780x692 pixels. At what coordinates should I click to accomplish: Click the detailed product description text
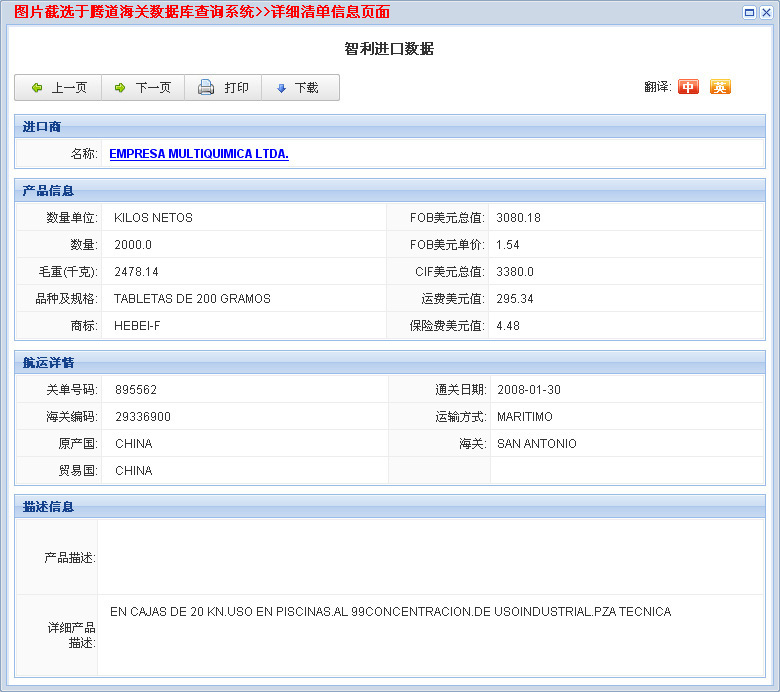pos(390,612)
